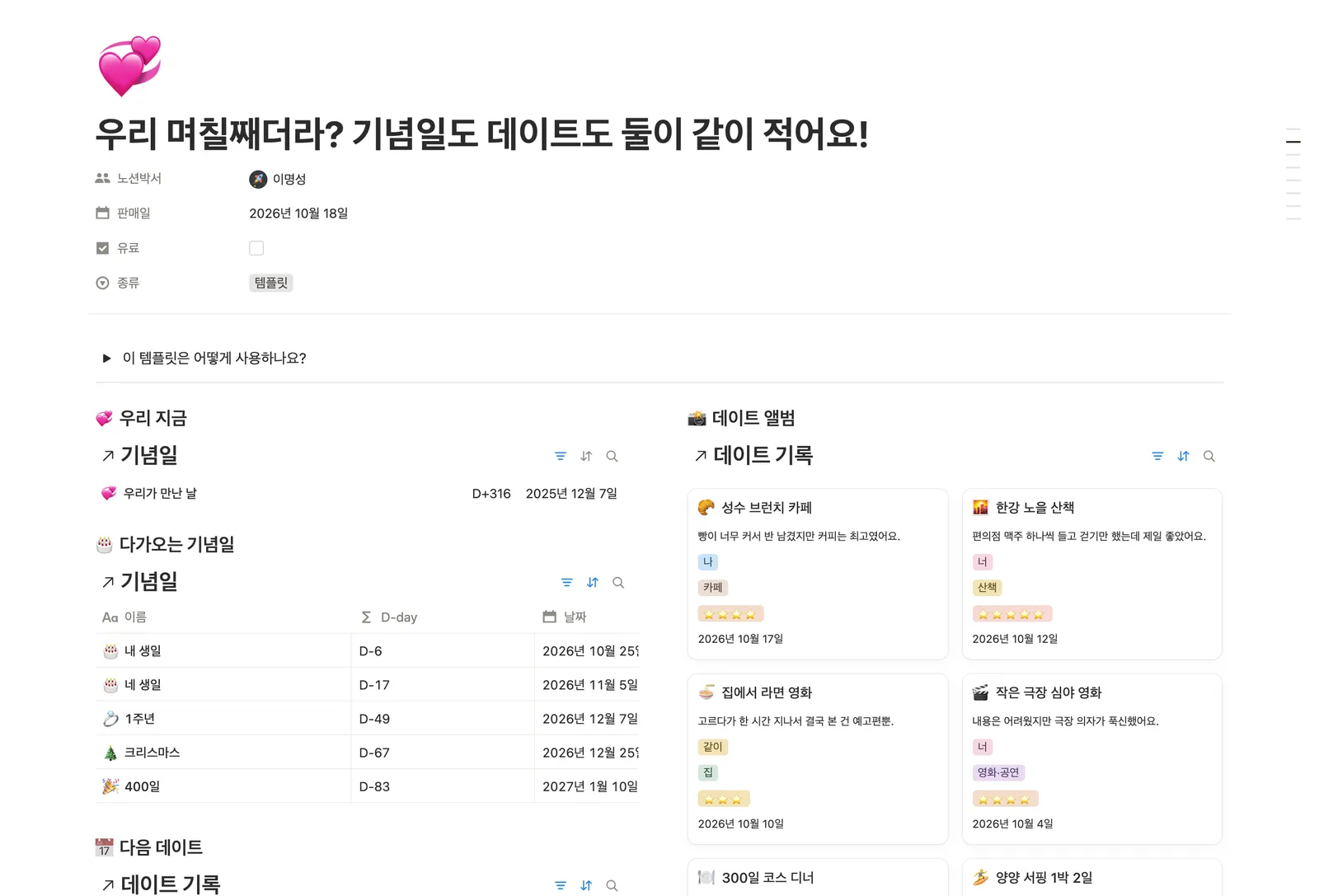1319x896 pixels.
Task: Click the 종류 select property icon
Action: click(x=103, y=283)
